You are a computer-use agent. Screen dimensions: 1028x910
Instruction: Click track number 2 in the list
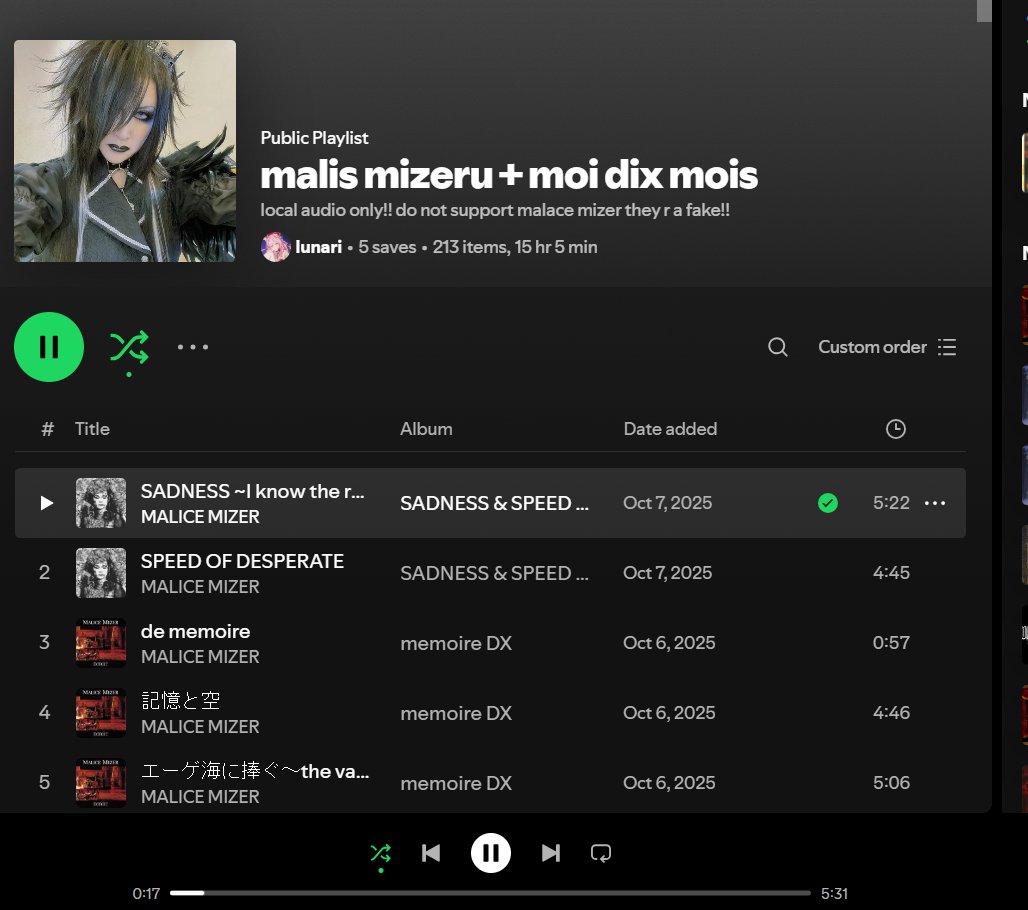44,573
